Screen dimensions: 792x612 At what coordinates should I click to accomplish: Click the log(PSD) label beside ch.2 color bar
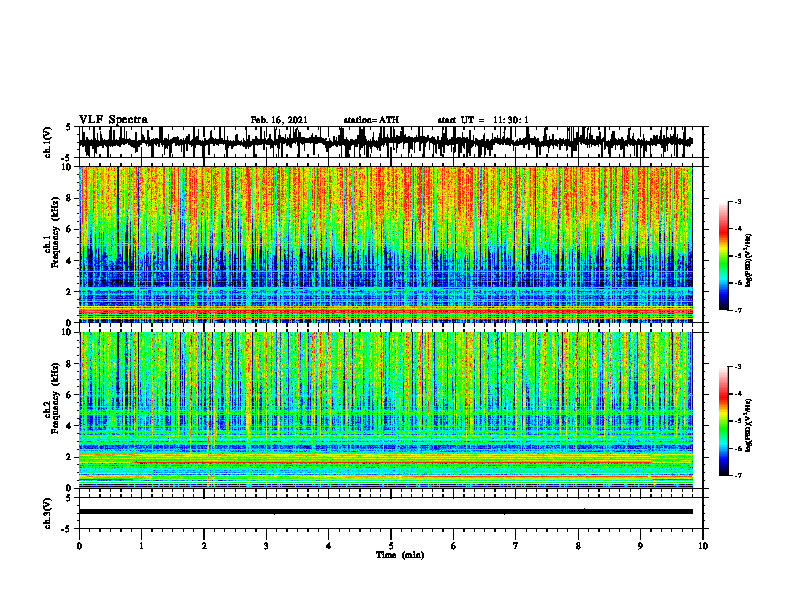click(x=749, y=426)
